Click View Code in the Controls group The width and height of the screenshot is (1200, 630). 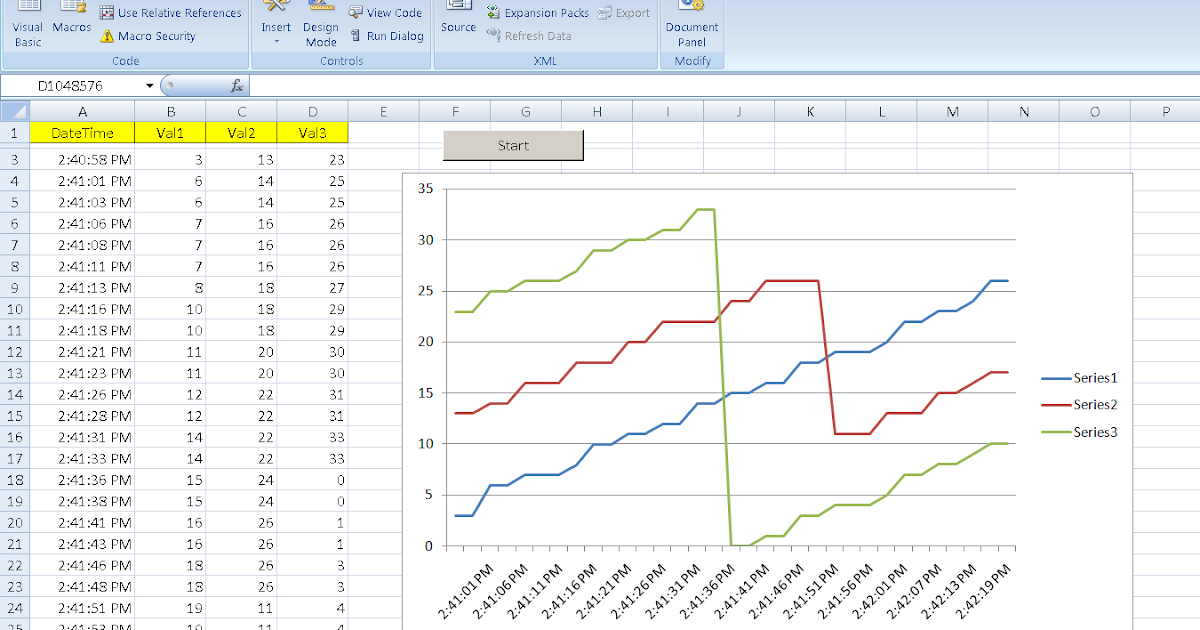tap(385, 12)
